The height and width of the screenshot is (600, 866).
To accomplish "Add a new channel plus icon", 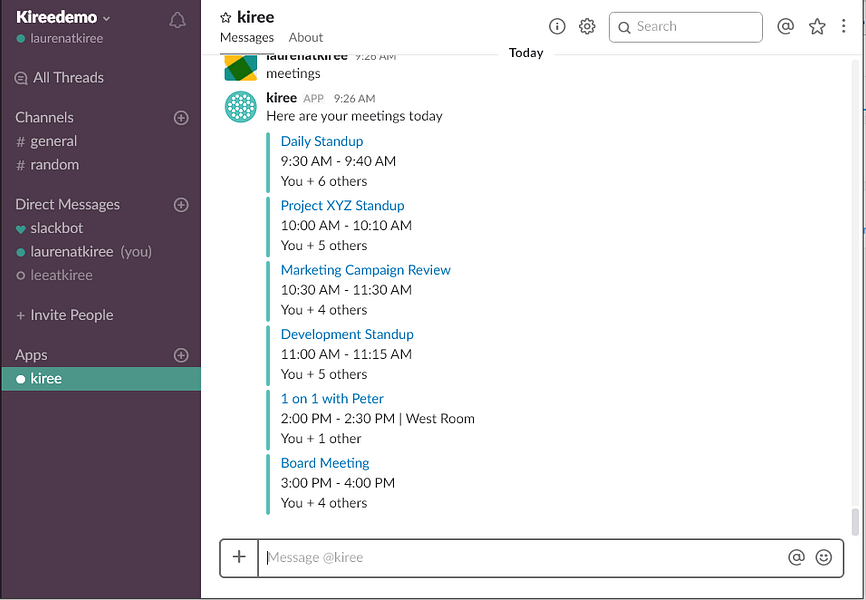I will 181,118.
